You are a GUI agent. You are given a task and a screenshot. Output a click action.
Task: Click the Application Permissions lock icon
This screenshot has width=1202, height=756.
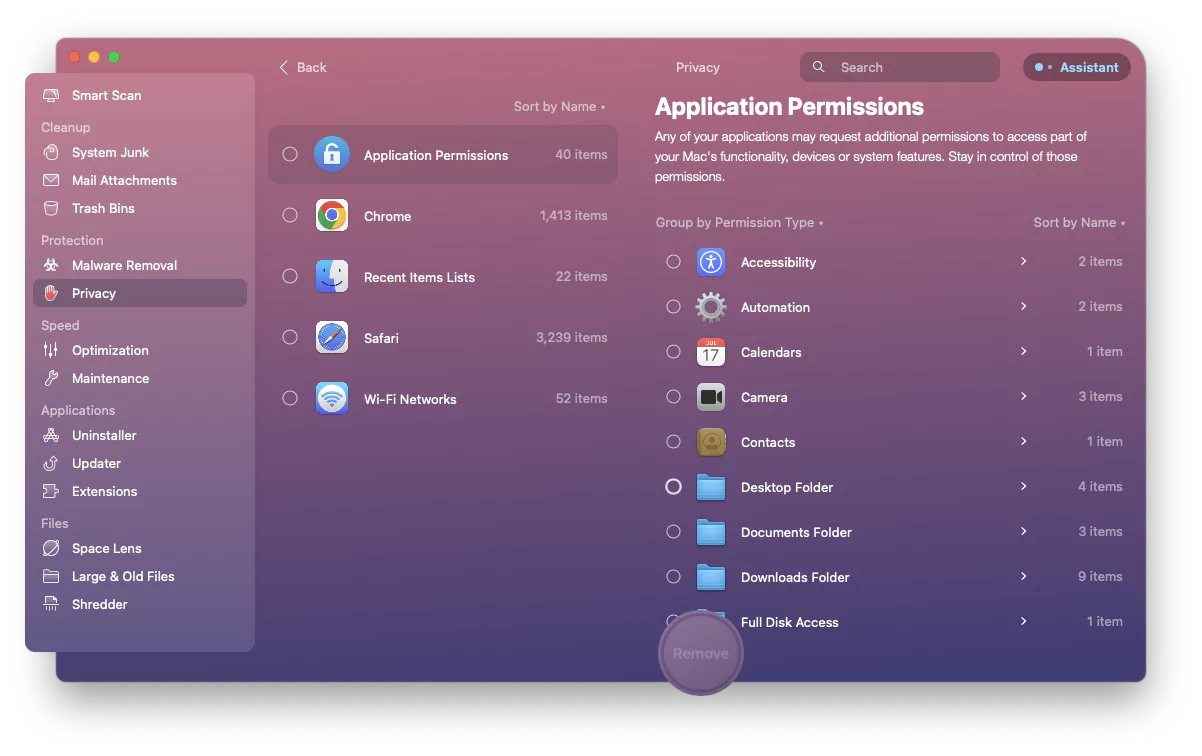332,154
